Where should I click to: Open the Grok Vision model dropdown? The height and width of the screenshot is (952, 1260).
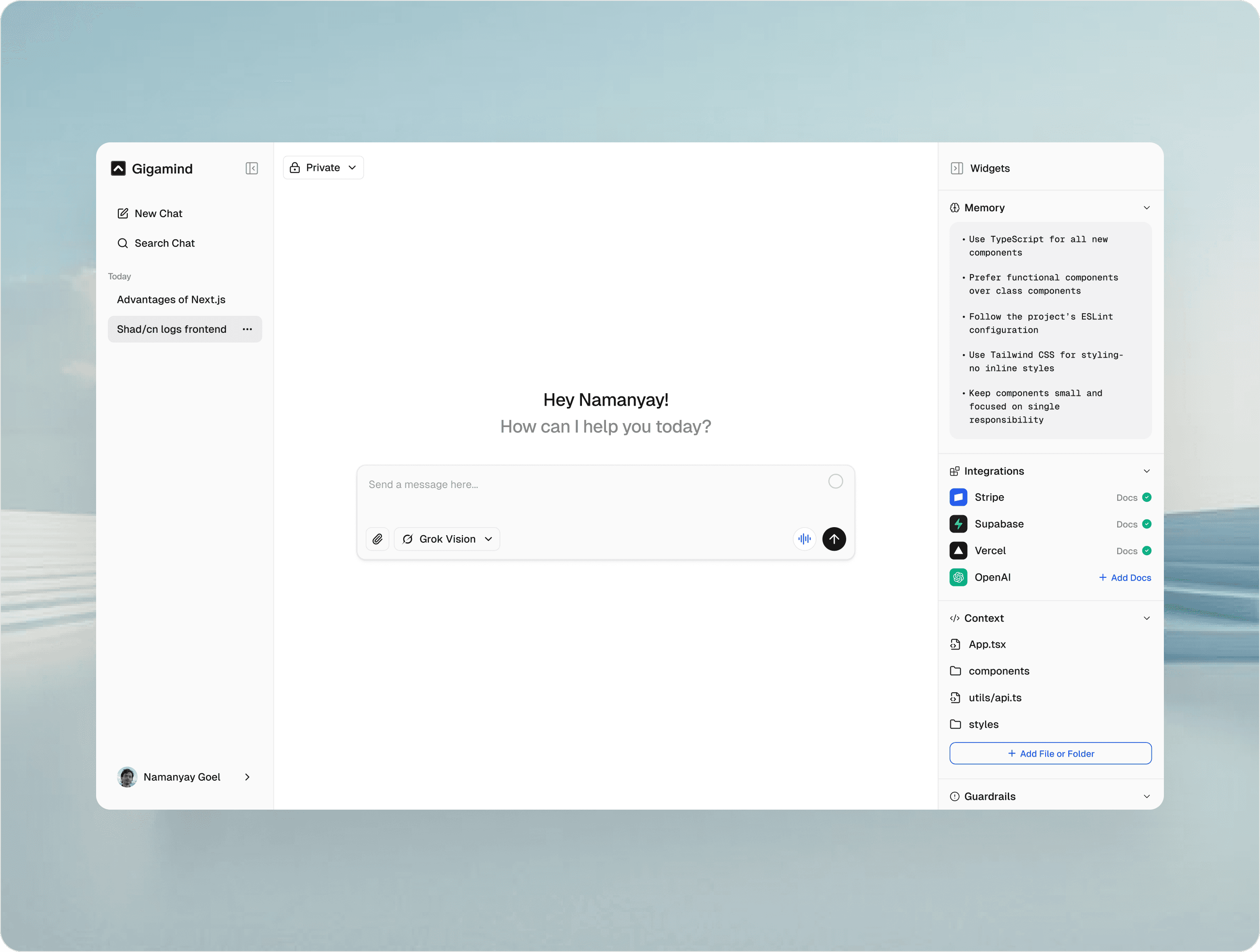[447, 539]
